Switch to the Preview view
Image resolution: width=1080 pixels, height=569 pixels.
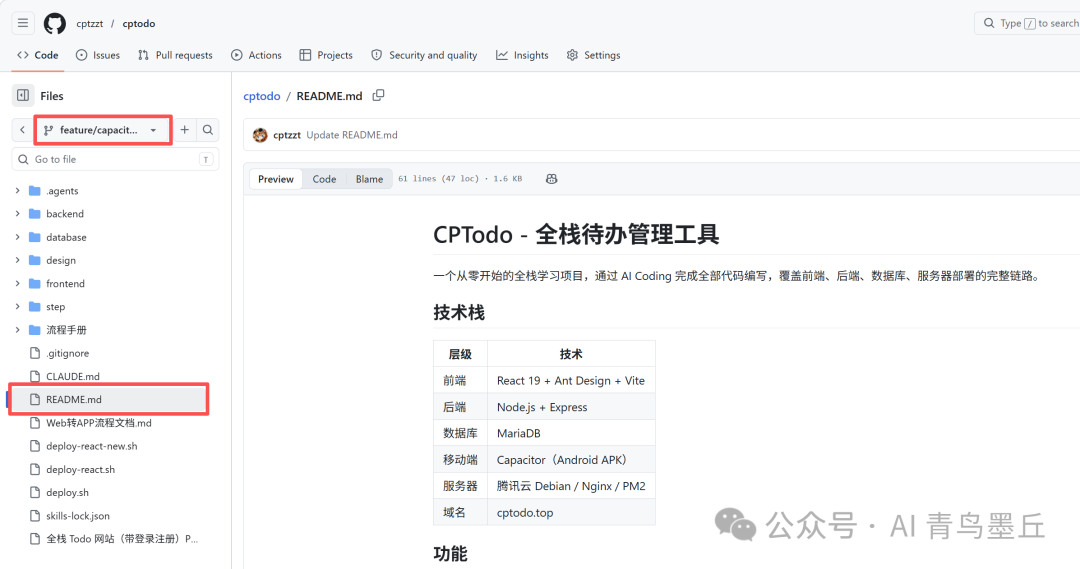[x=276, y=179]
